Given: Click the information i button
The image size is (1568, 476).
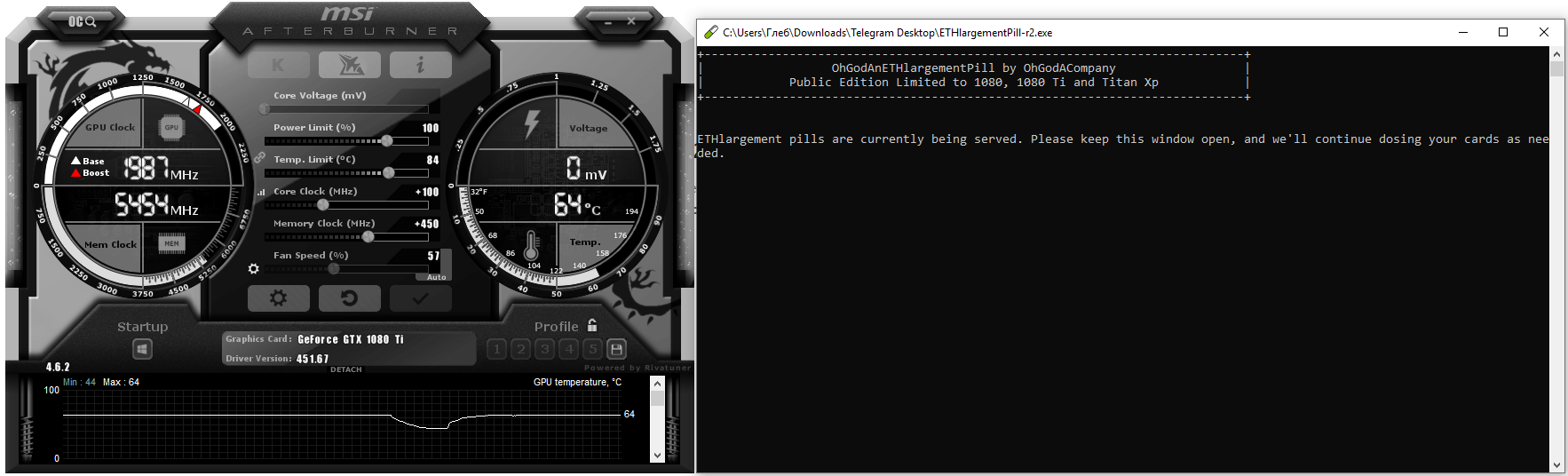Looking at the screenshot, I should [420, 65].
